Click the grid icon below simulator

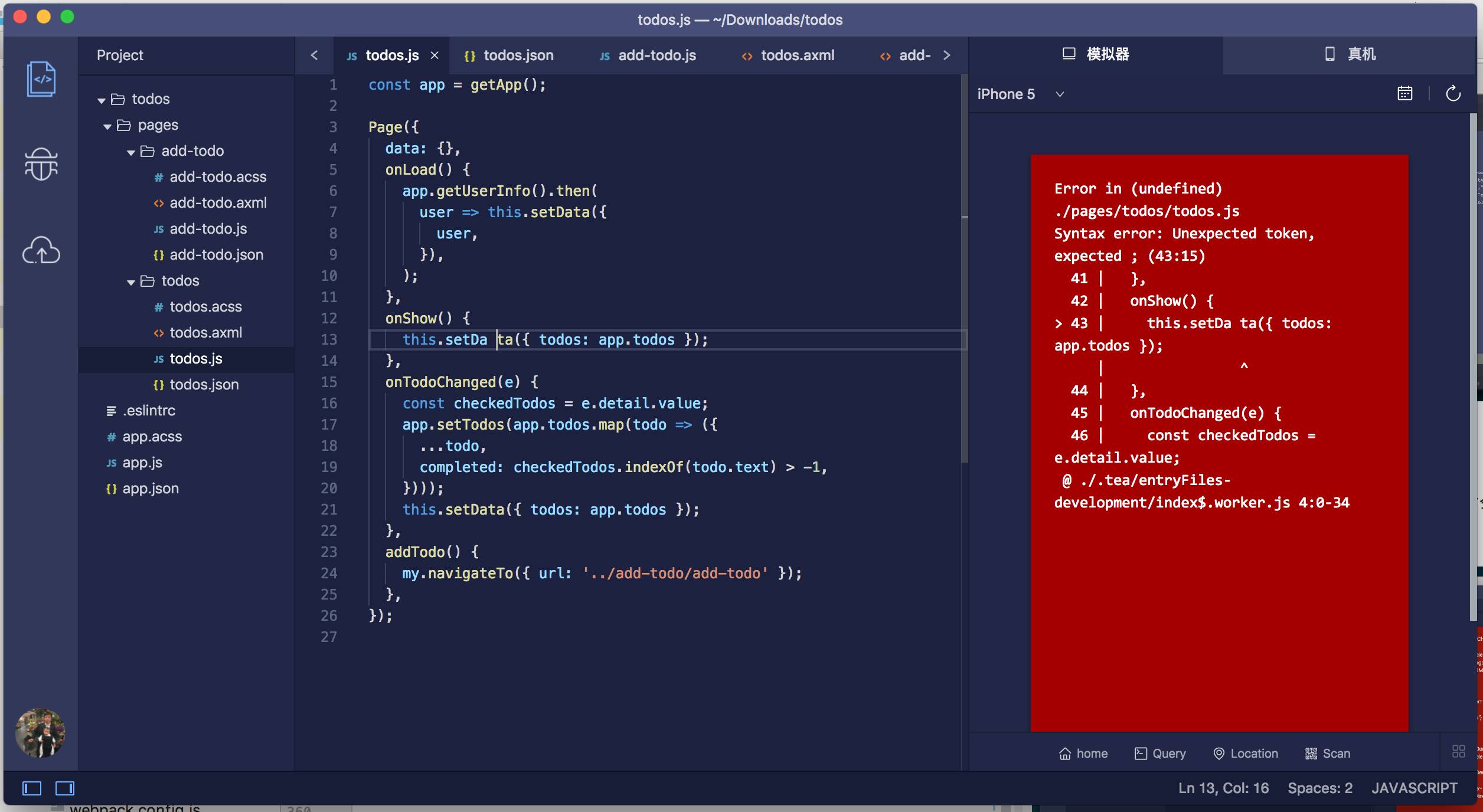1458,751
